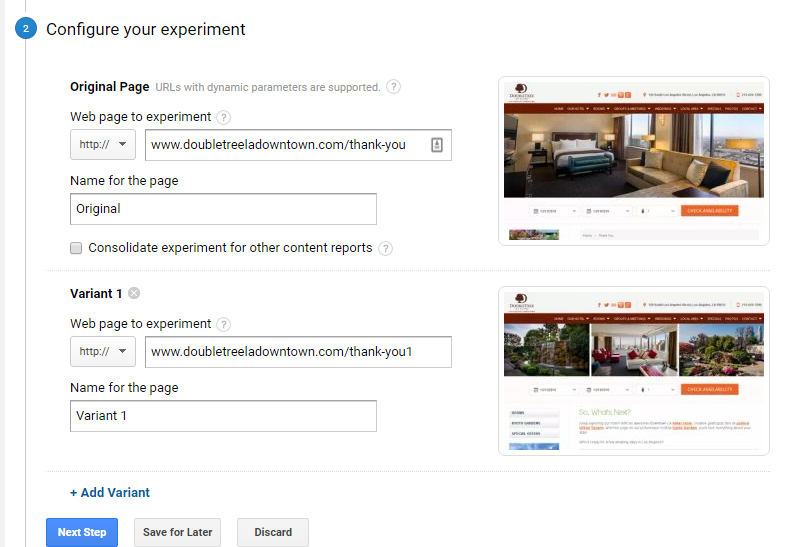This screenshot has width=810, height=547.
Task: Click the Configure your experiment heading
Action: point(146,29)
